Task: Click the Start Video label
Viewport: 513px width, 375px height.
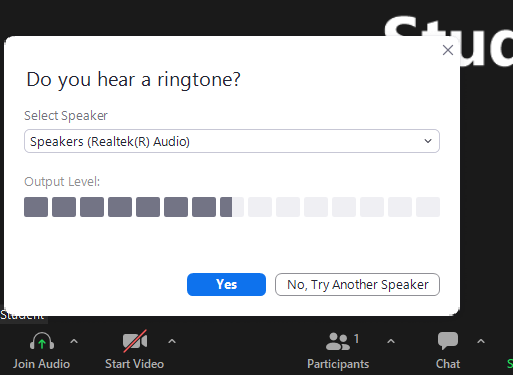Action: [134, 364]
